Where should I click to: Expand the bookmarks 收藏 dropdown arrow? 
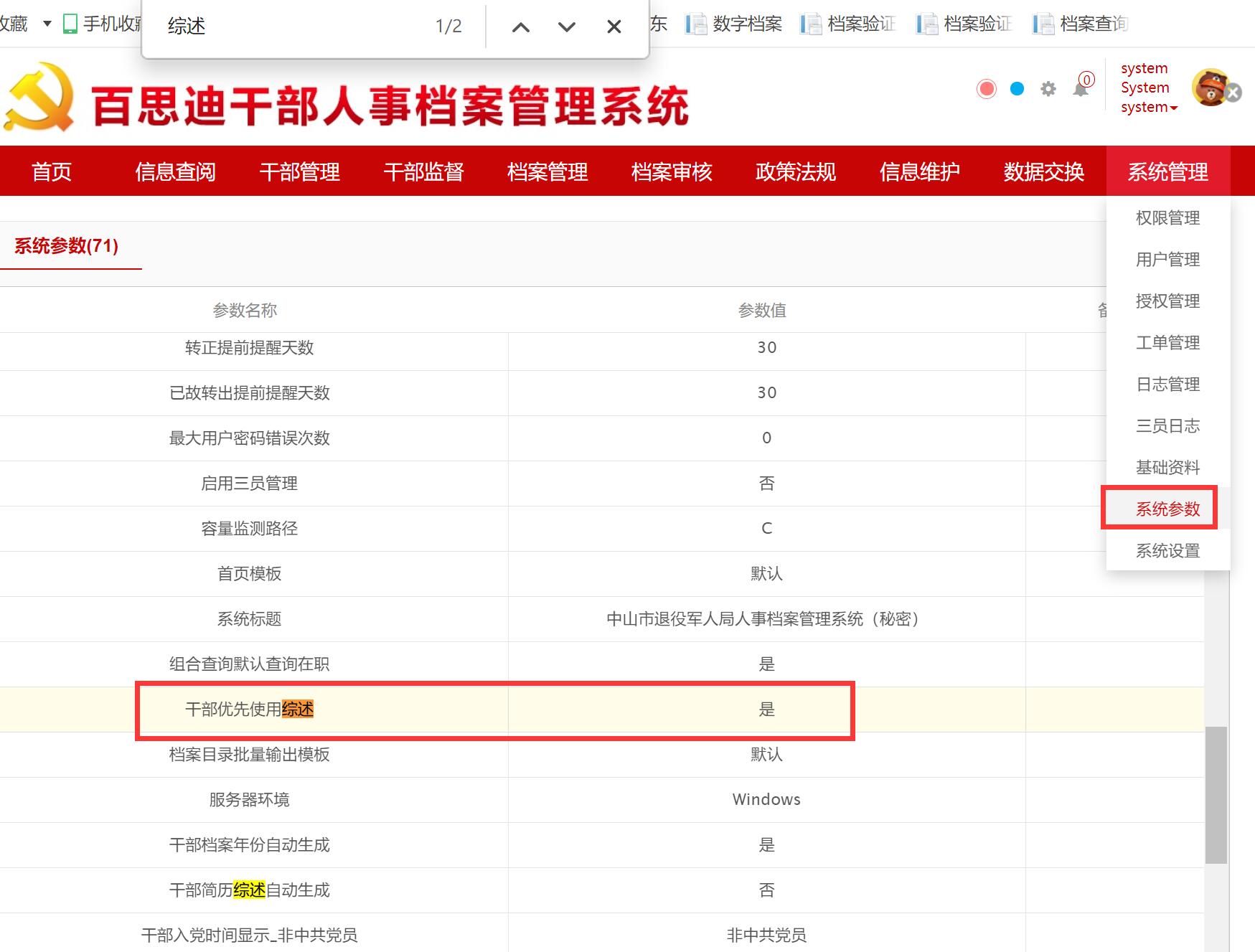click(x=47, y=24)
